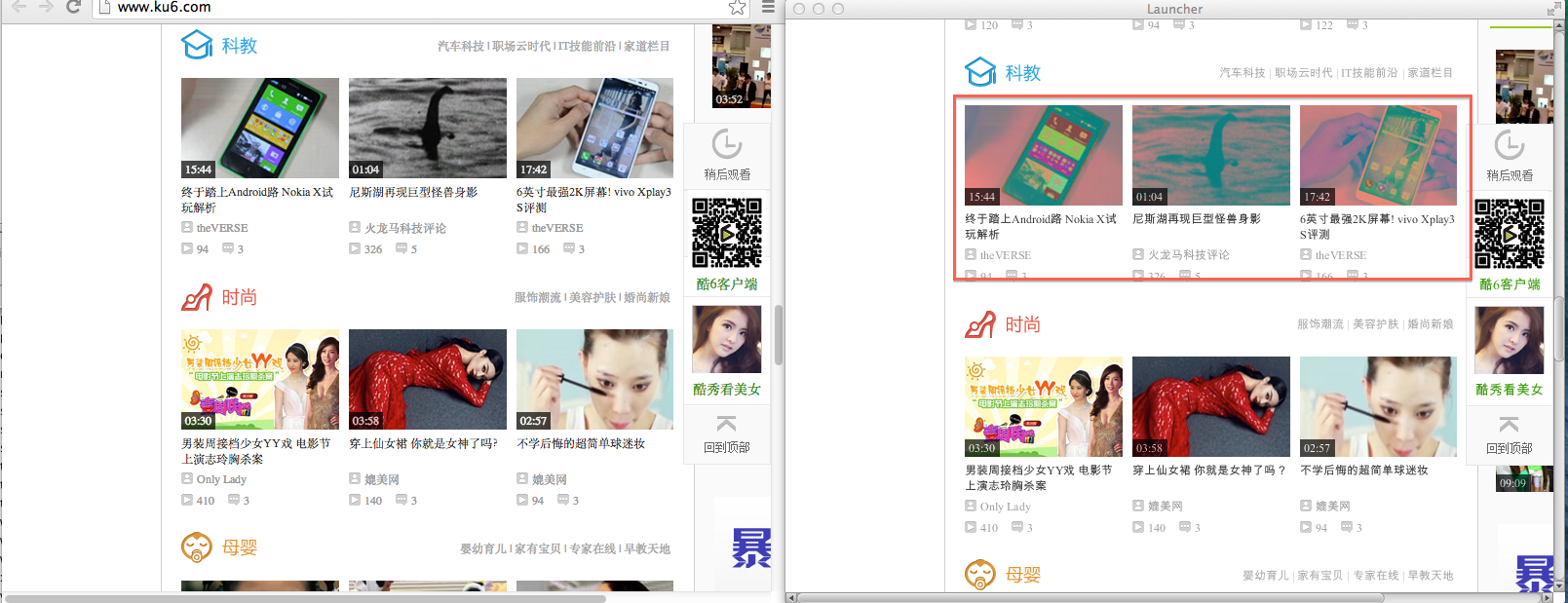Click 嫦美网 under 穿上仙女裙 in Launcher

1166,507
